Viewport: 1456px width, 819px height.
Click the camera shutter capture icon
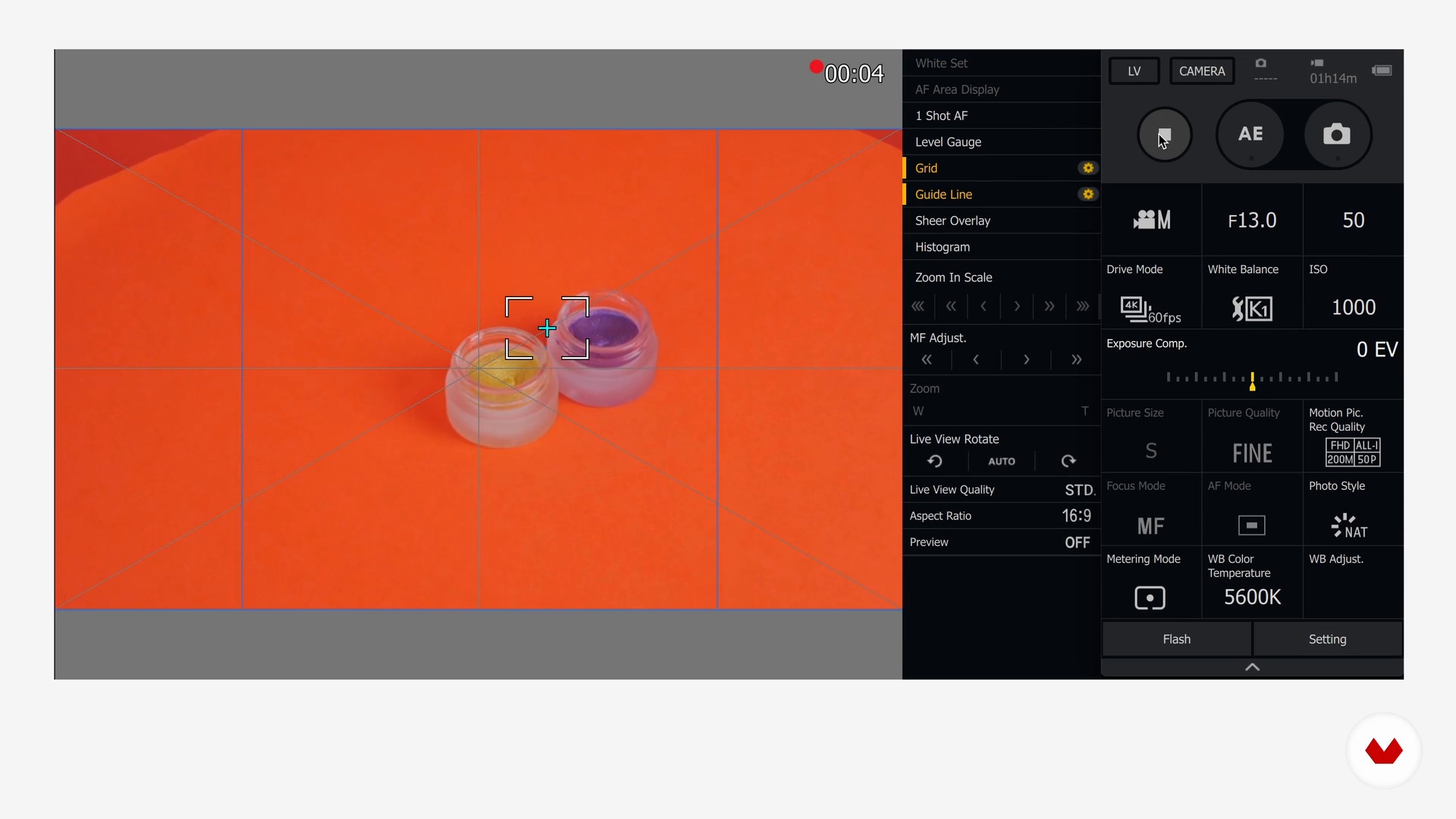[x=1336, y=135]
